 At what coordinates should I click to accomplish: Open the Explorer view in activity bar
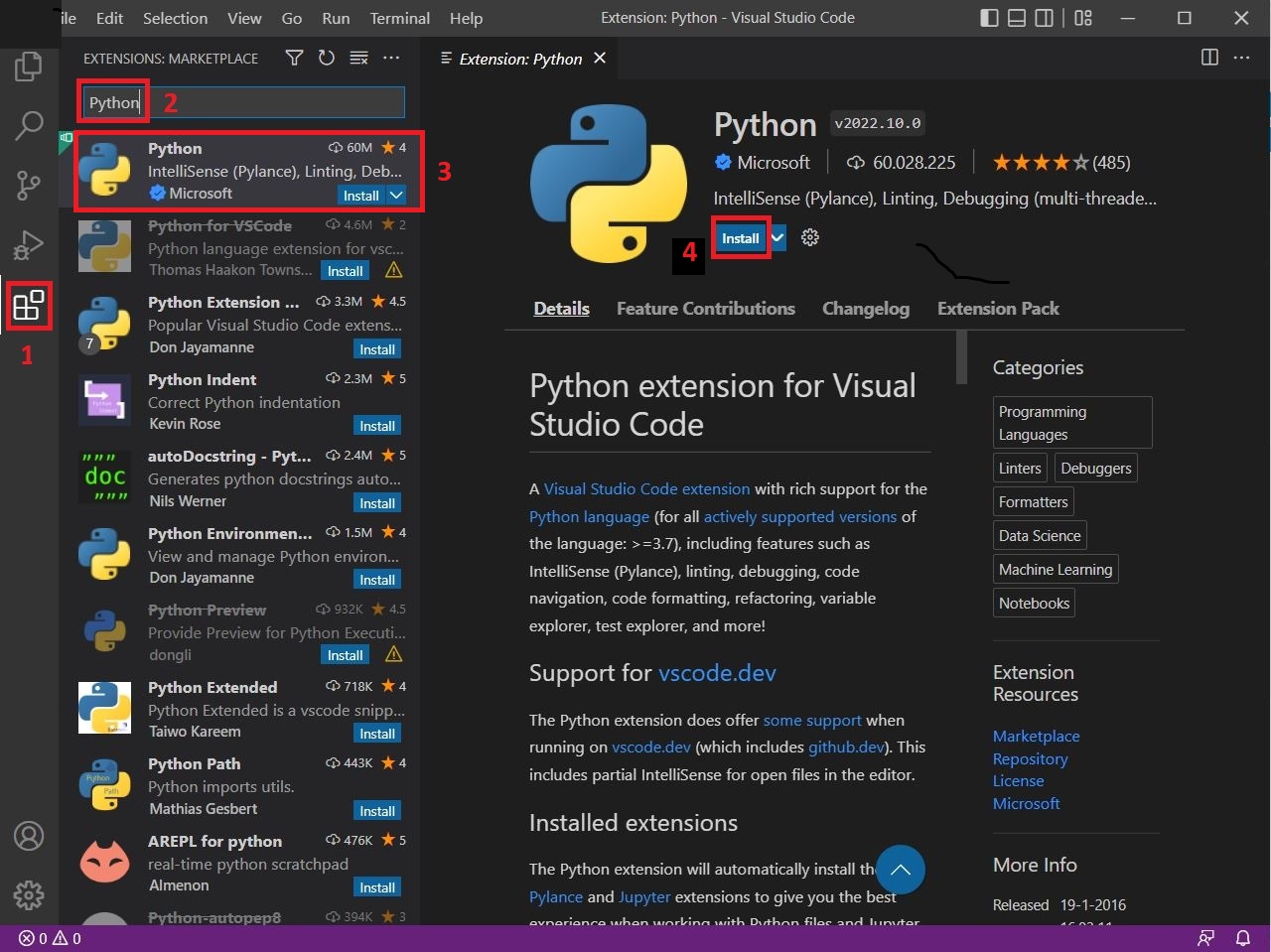(28, 67)
